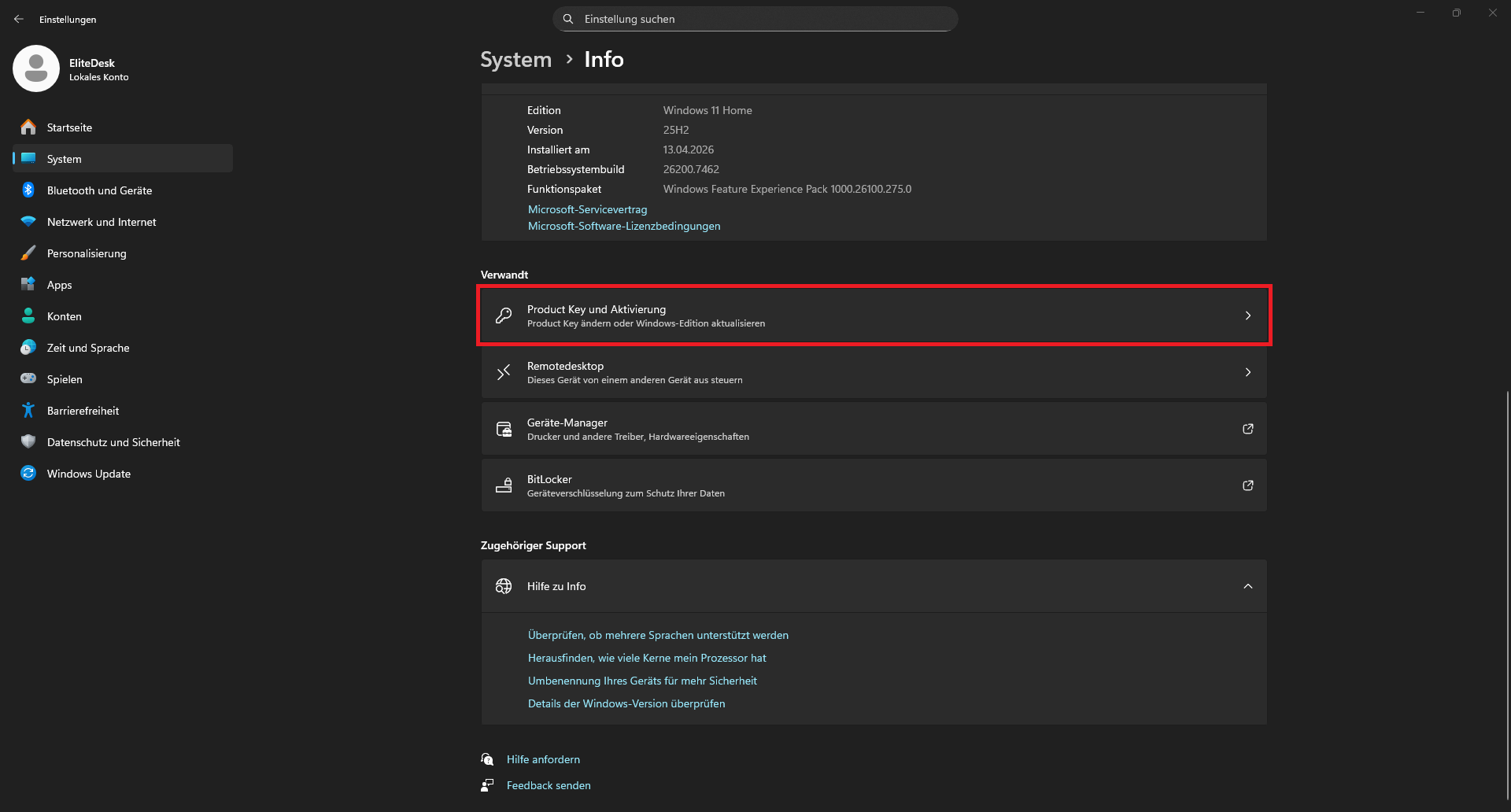1511x812 pixels.
Task: Click the vertical scrollbar thumb
Action: (x=1507, y=594)
